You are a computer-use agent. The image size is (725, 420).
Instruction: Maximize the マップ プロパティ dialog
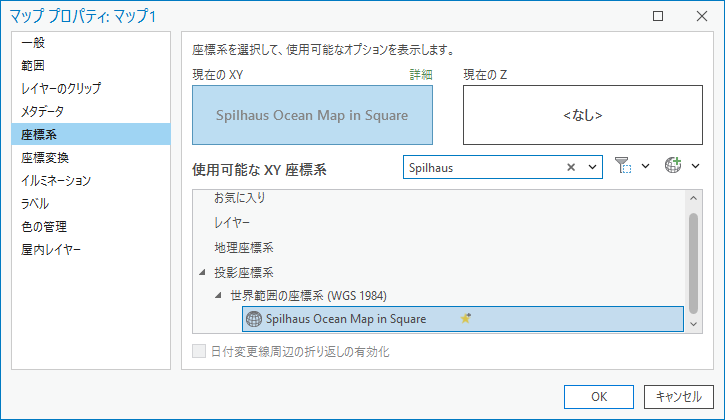coord(658,16)
